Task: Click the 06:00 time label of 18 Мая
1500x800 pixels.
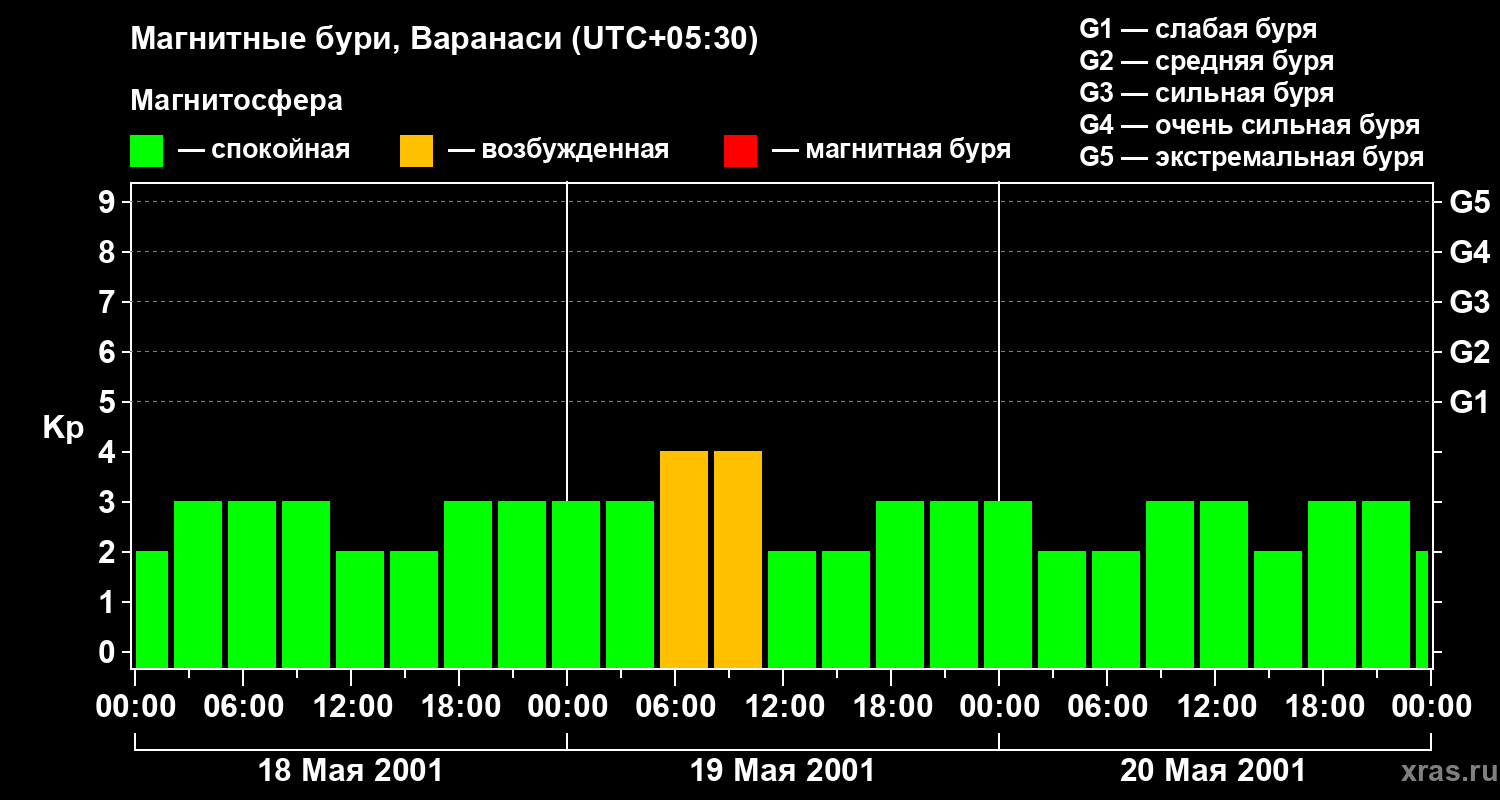Action: (243, 707)
